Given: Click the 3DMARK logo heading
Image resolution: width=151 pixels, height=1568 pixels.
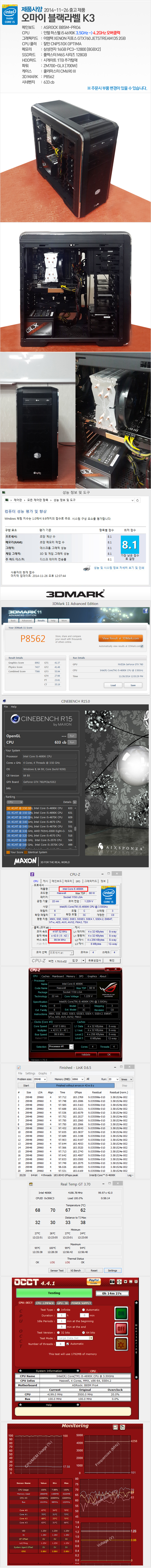Looking at the screenshot, I should click(x=75, y=594).
